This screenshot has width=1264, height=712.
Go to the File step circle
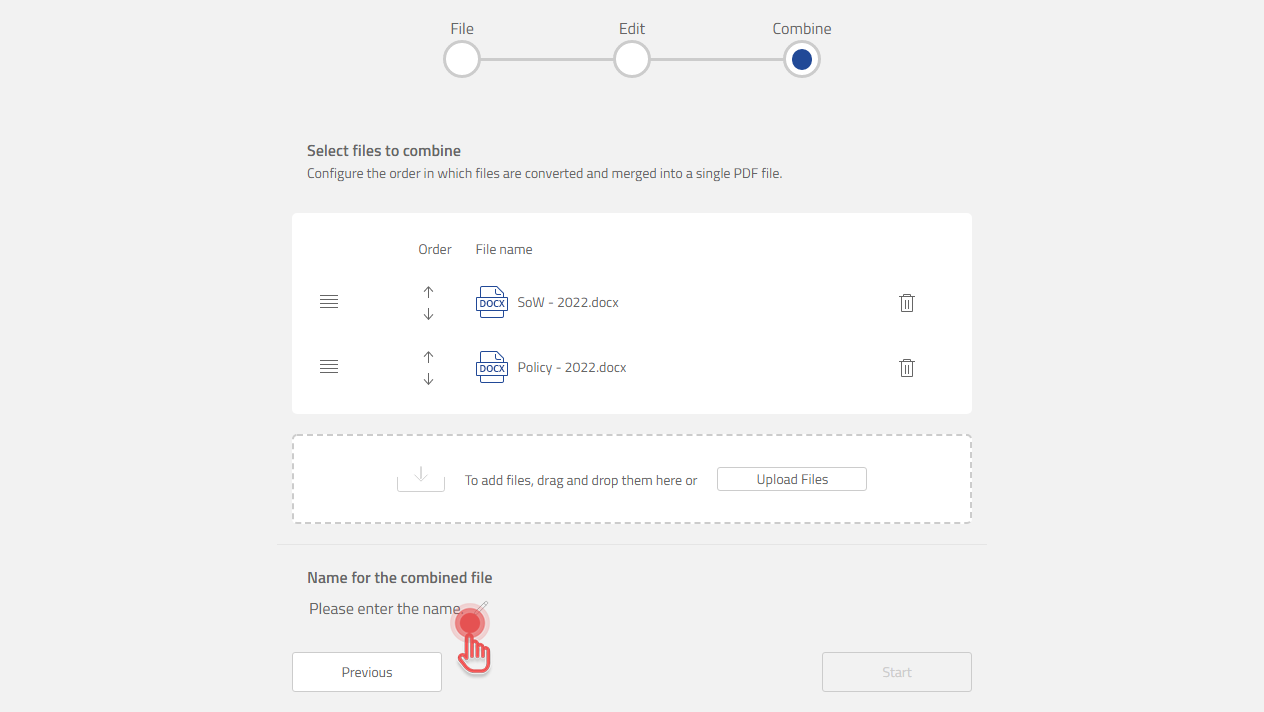point(462,60)
